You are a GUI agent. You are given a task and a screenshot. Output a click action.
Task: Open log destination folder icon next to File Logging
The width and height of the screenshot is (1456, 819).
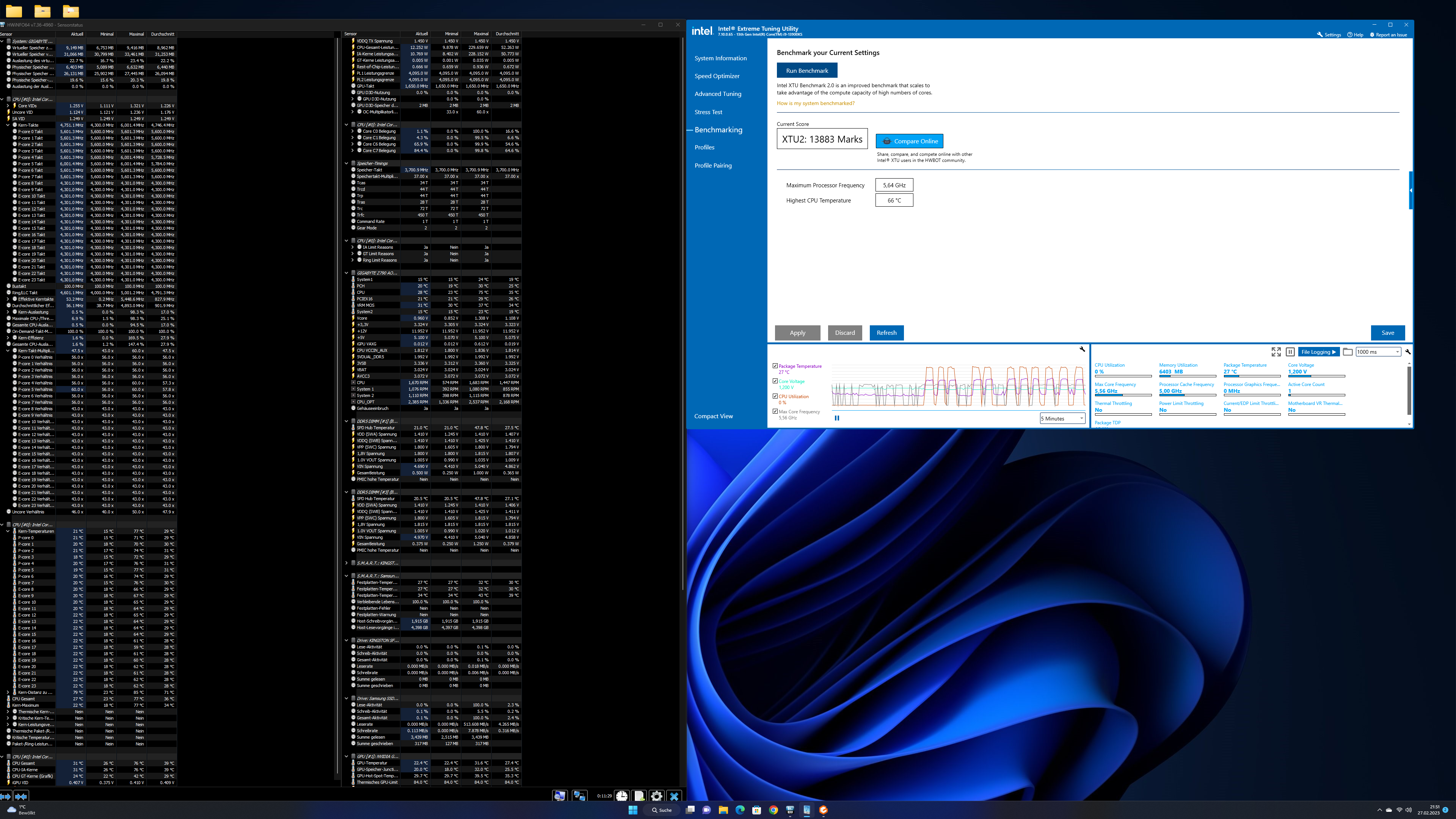click(x=1348, y=351)
